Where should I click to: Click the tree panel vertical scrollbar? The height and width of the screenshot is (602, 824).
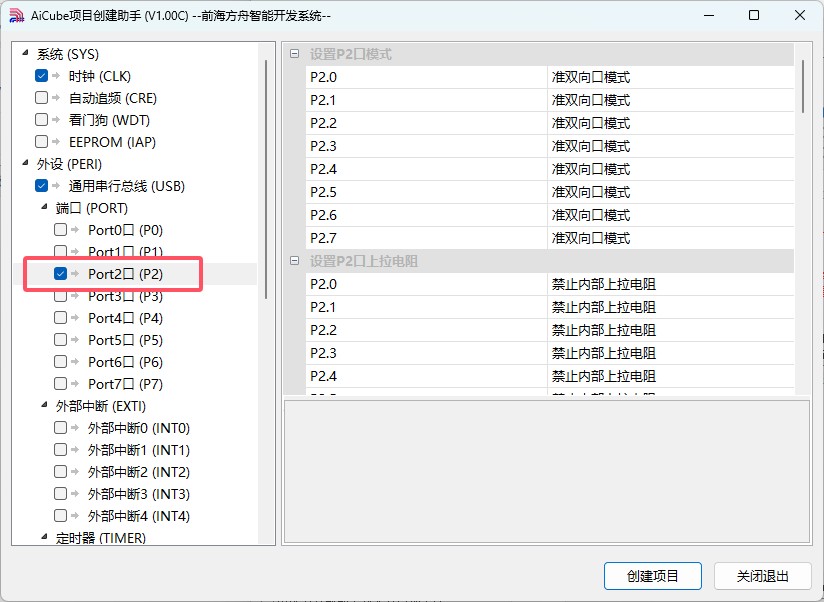coord(266,179)
